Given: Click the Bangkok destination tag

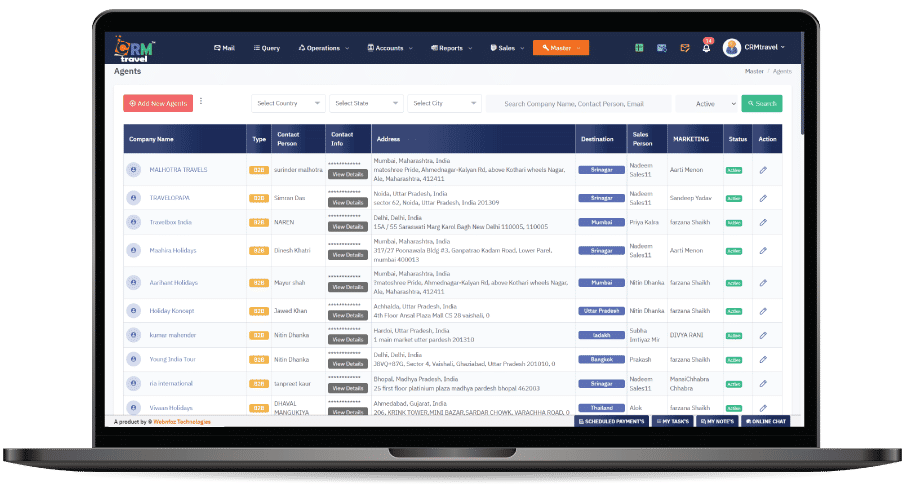Looking at the screenshot, I should tap(601, 360).
